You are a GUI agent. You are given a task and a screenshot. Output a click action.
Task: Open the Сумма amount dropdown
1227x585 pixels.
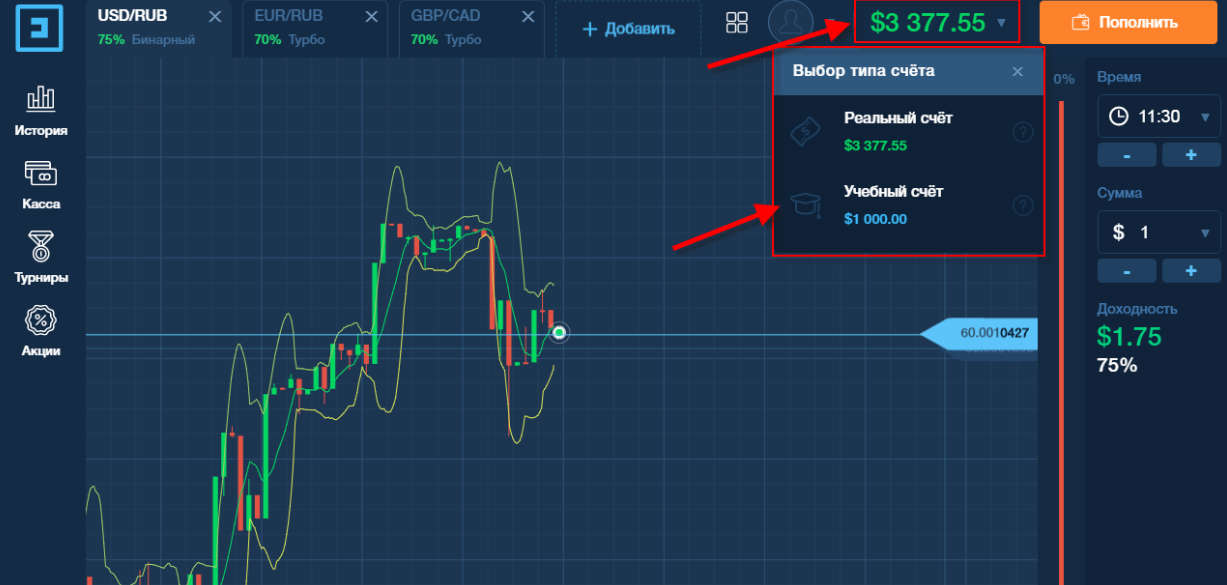pos(1159,233)
